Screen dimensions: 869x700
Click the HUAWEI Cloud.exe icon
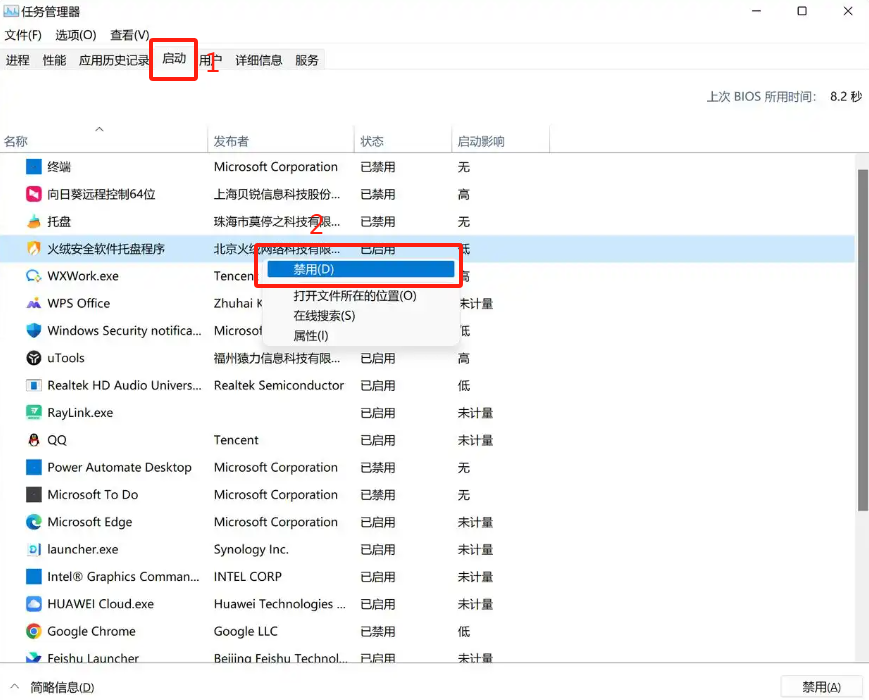tap(32, 604)
